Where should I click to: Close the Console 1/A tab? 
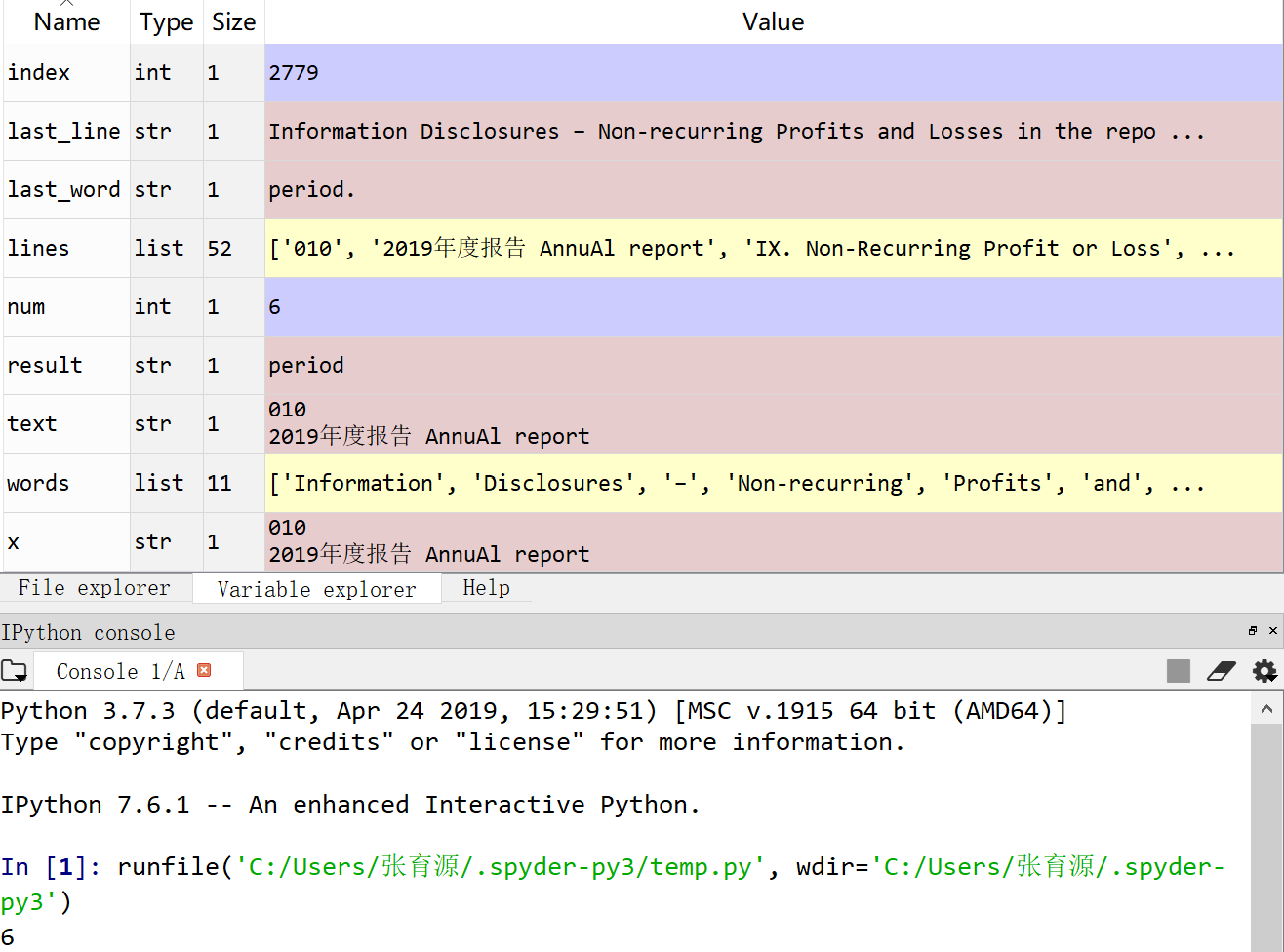(204, 670)
